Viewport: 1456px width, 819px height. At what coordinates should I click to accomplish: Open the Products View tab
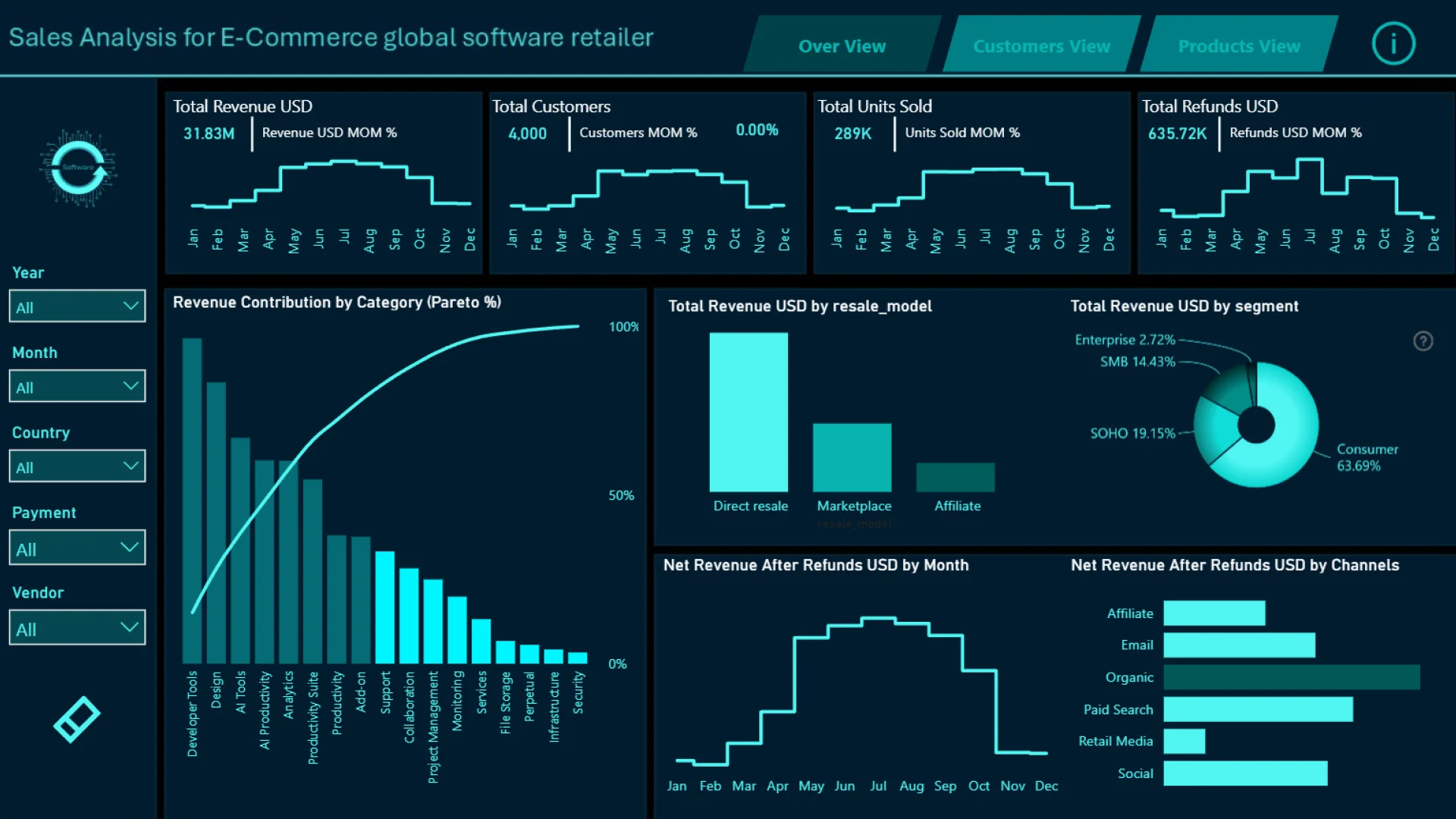pos(1238,46)
